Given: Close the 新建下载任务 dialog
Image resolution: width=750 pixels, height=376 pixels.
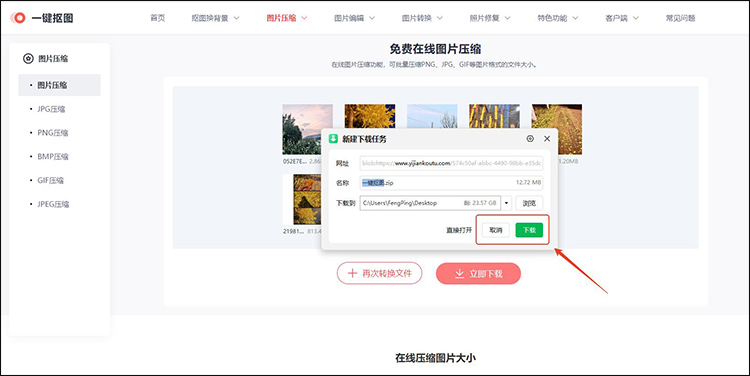Looking at the screenshot, I should point(547,139).
